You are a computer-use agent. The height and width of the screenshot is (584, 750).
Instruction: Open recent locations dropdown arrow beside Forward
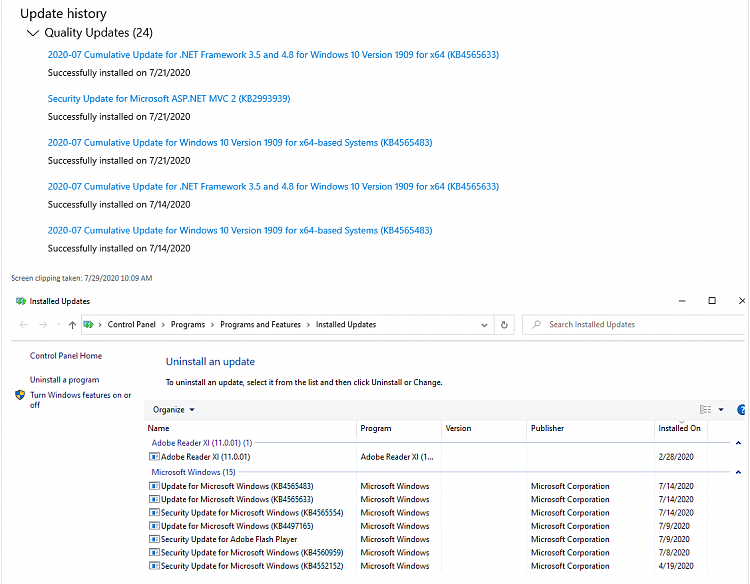[58, 324]
